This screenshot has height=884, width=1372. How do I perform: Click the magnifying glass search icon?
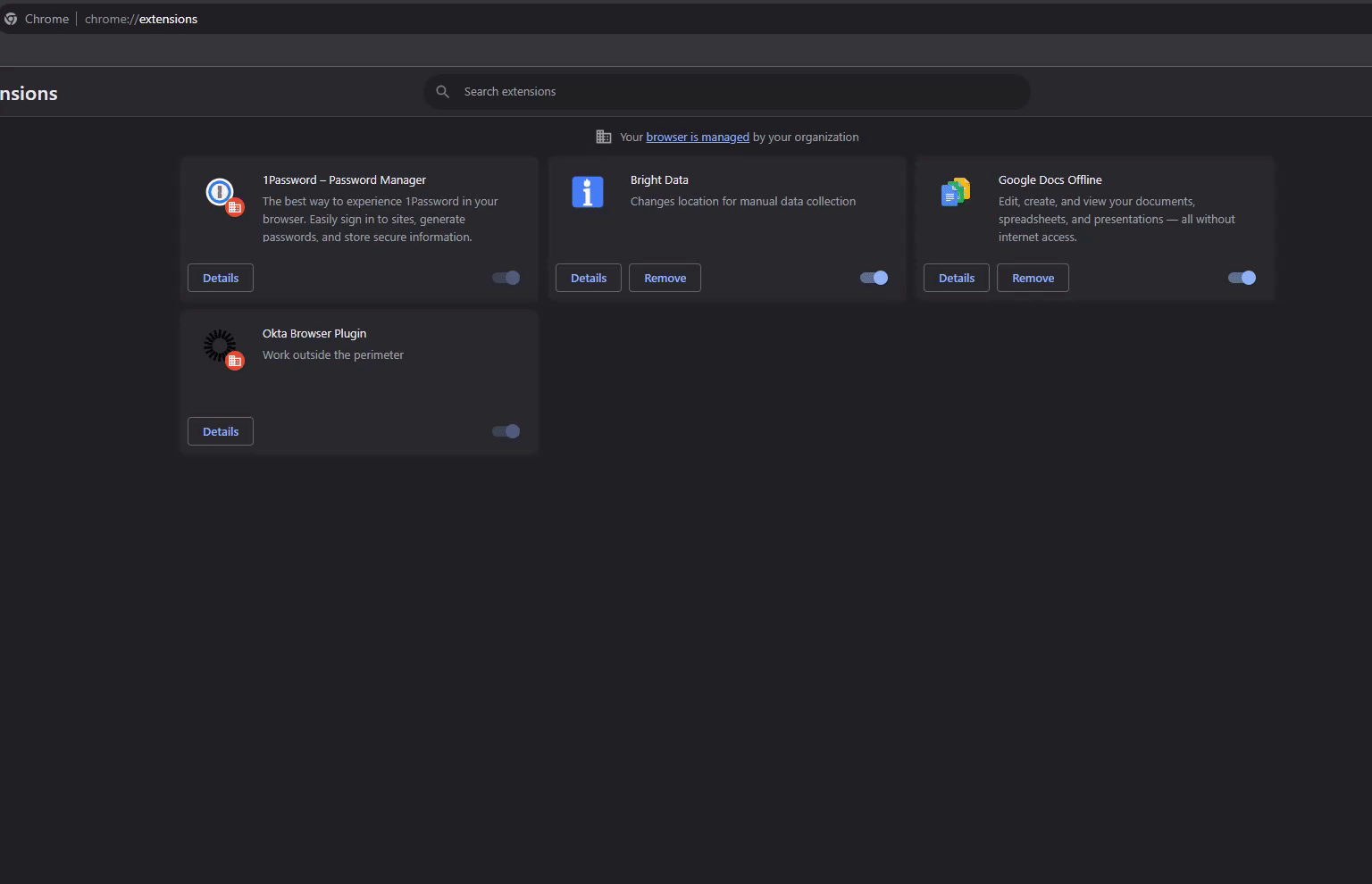(442, 92)
